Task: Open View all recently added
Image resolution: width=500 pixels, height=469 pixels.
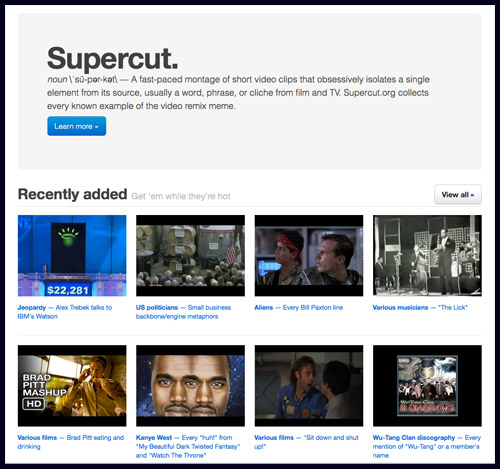Action: point(458,195)
